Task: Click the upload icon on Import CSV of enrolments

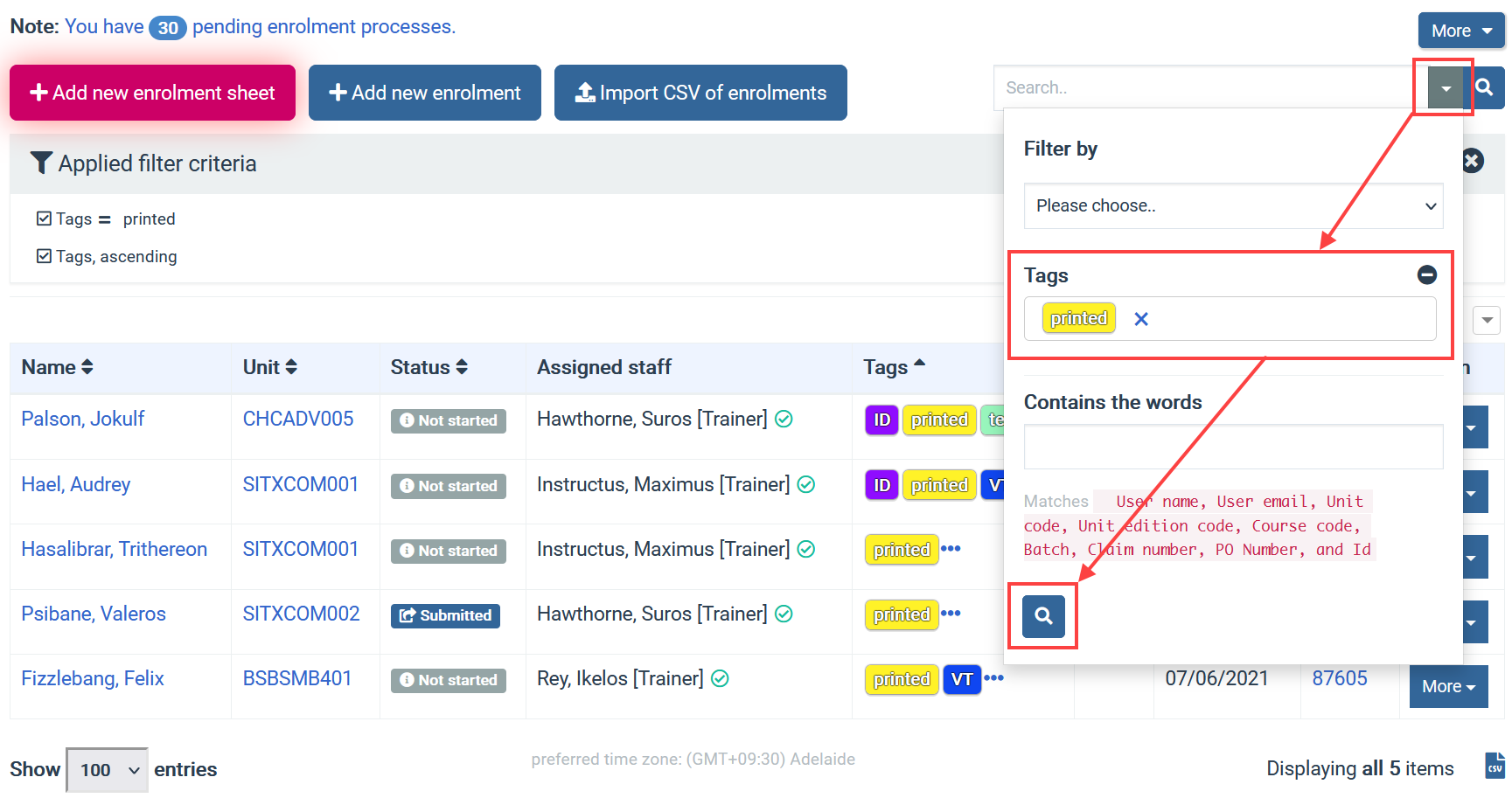Action: click(x=586, y=92)
